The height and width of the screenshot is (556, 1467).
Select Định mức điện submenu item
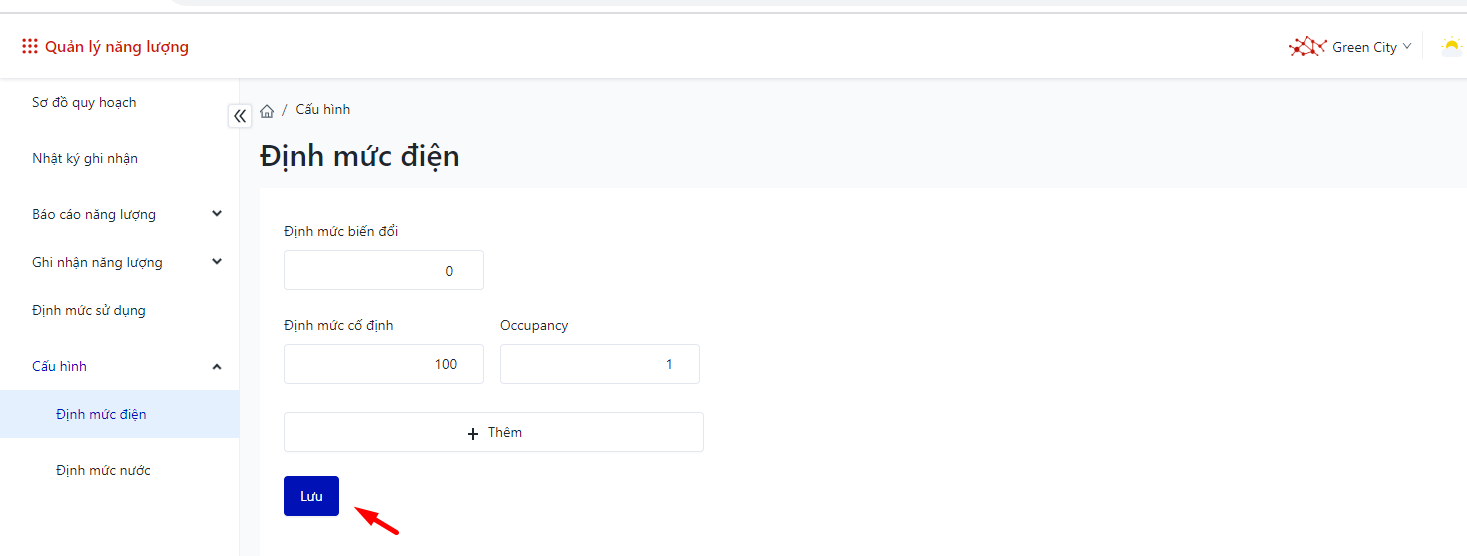(101, 414)
